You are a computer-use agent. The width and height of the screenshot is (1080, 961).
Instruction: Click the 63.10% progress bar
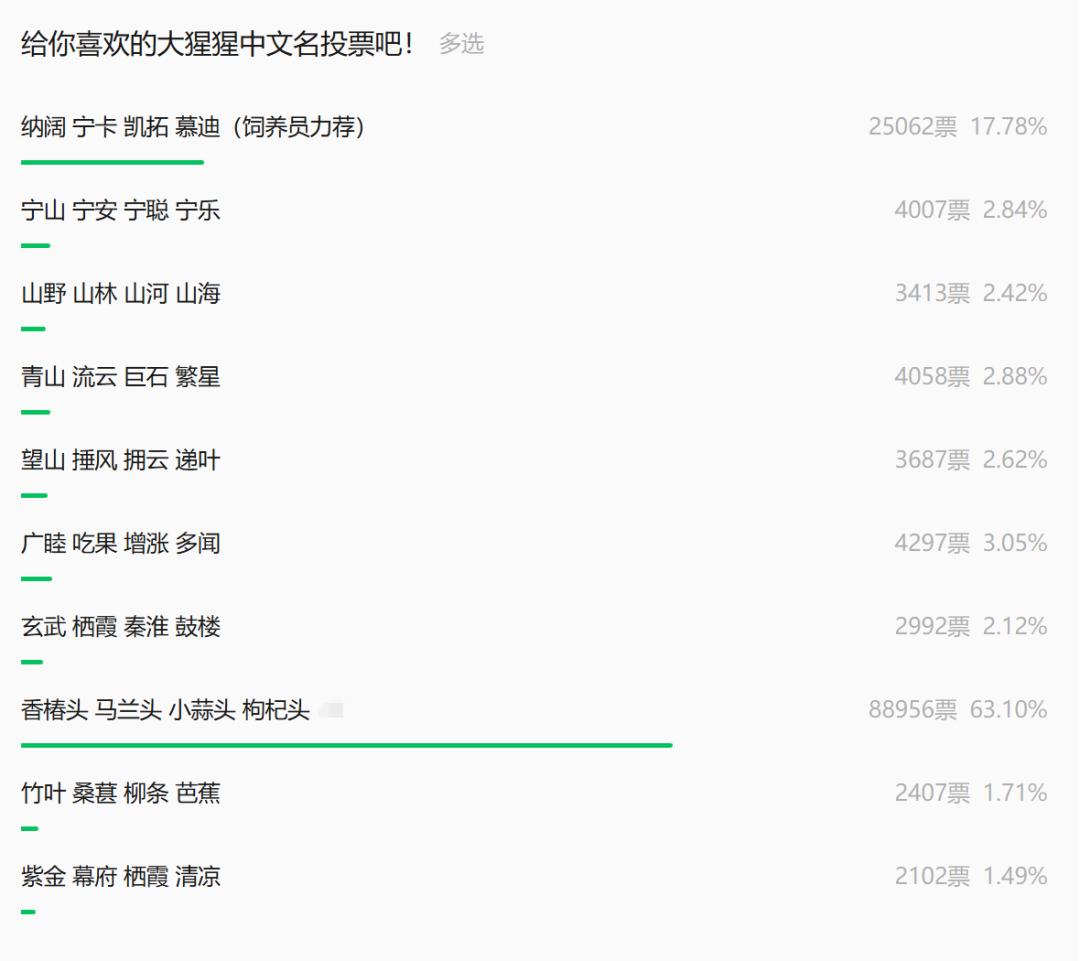pos(346,745)
